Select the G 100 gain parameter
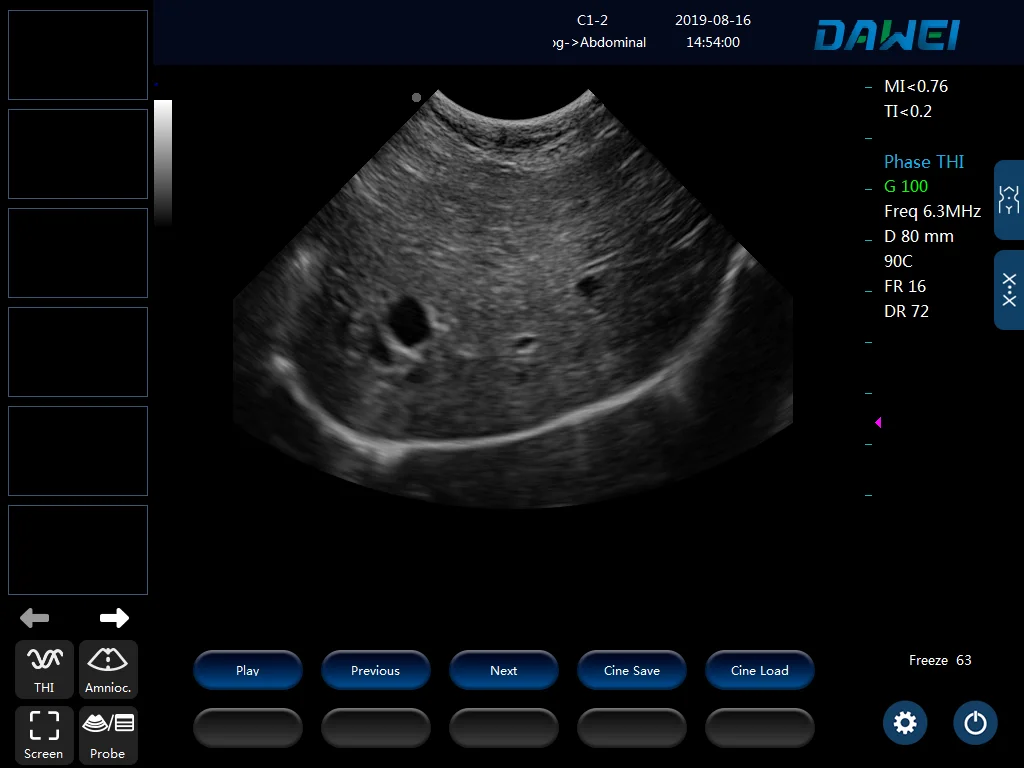The height and width of the screenshot is (768, 1024). click(906, 186)
